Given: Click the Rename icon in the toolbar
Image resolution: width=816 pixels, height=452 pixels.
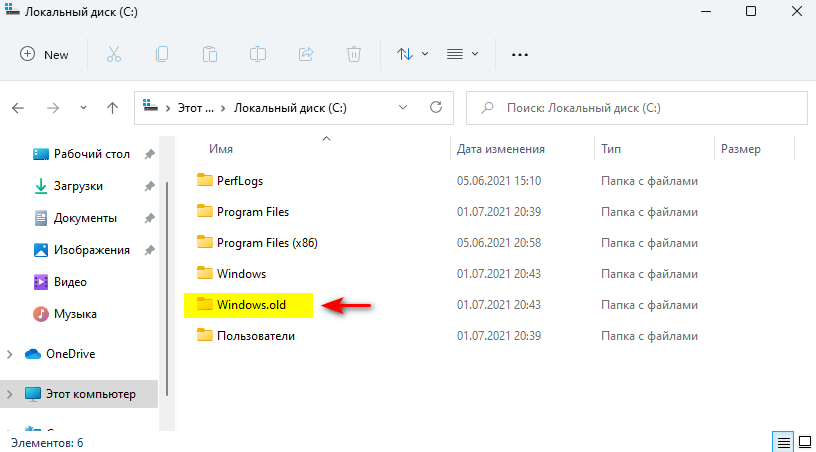Looking at the screenshot, I should (258, 54).
